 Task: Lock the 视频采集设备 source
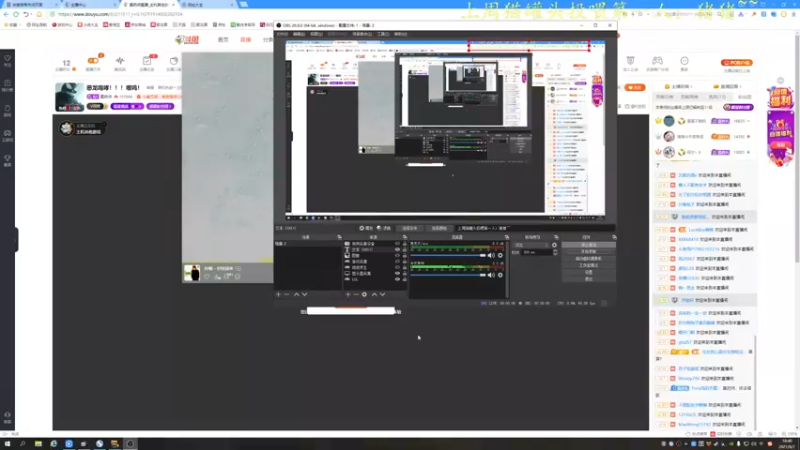[x=405, y=244]
